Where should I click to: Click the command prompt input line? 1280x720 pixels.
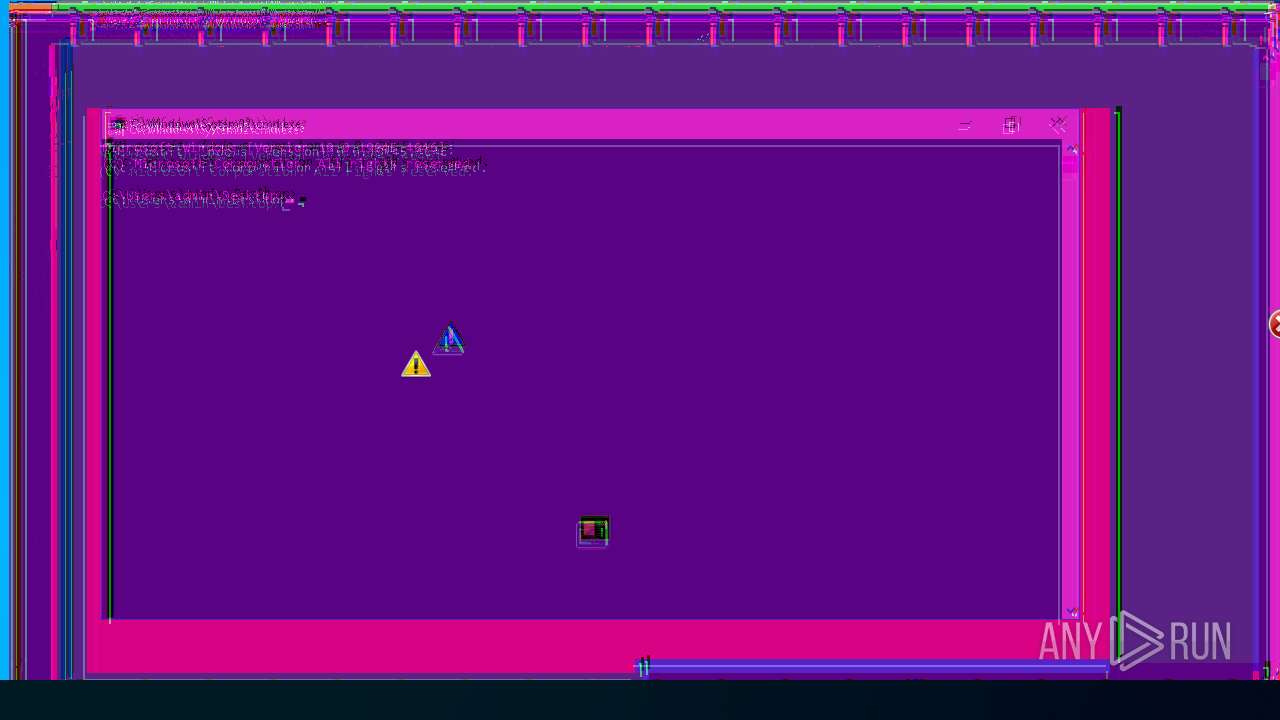point(205,199)
